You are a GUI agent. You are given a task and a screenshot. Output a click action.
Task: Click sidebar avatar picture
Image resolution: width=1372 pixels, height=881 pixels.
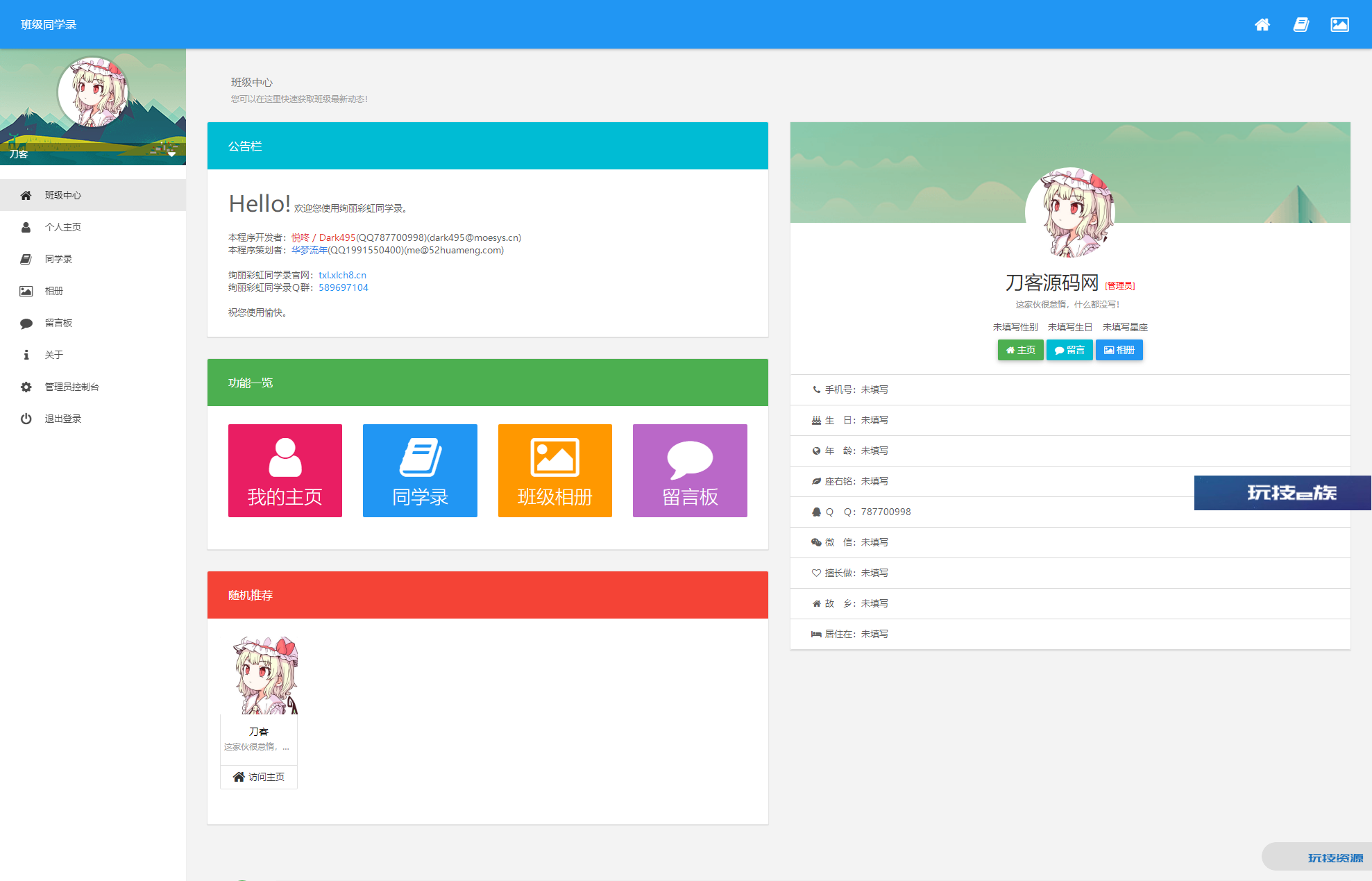pos(93,92)
